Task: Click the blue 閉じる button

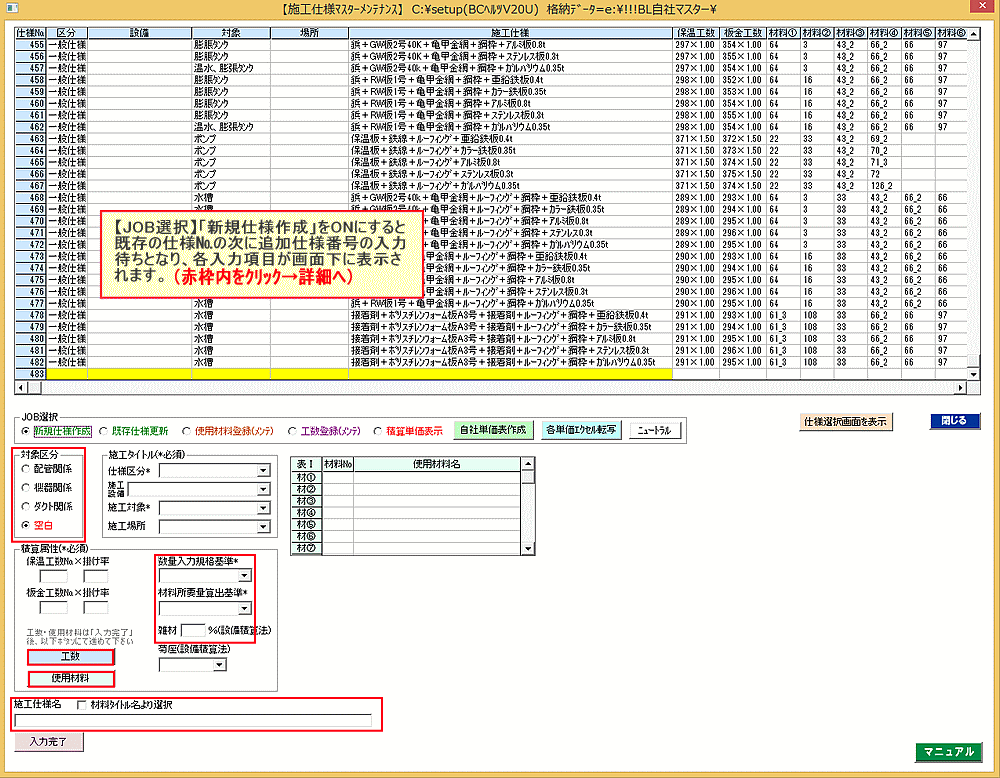Action: (954, 422)
